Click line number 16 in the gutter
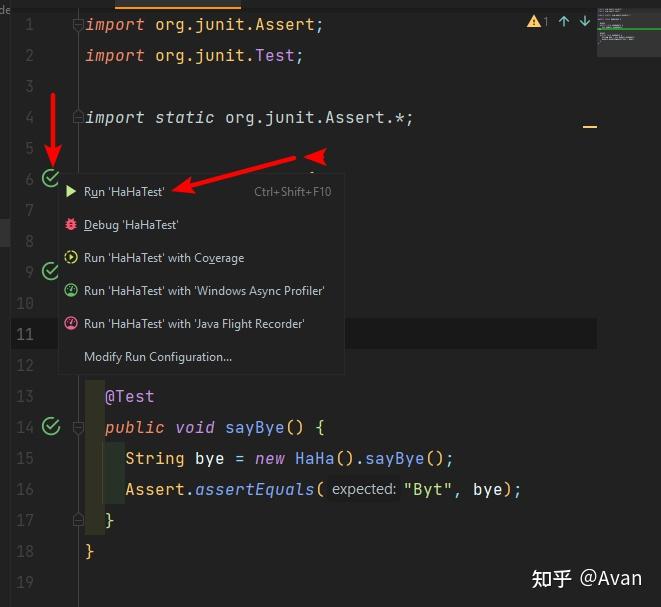 24,489
